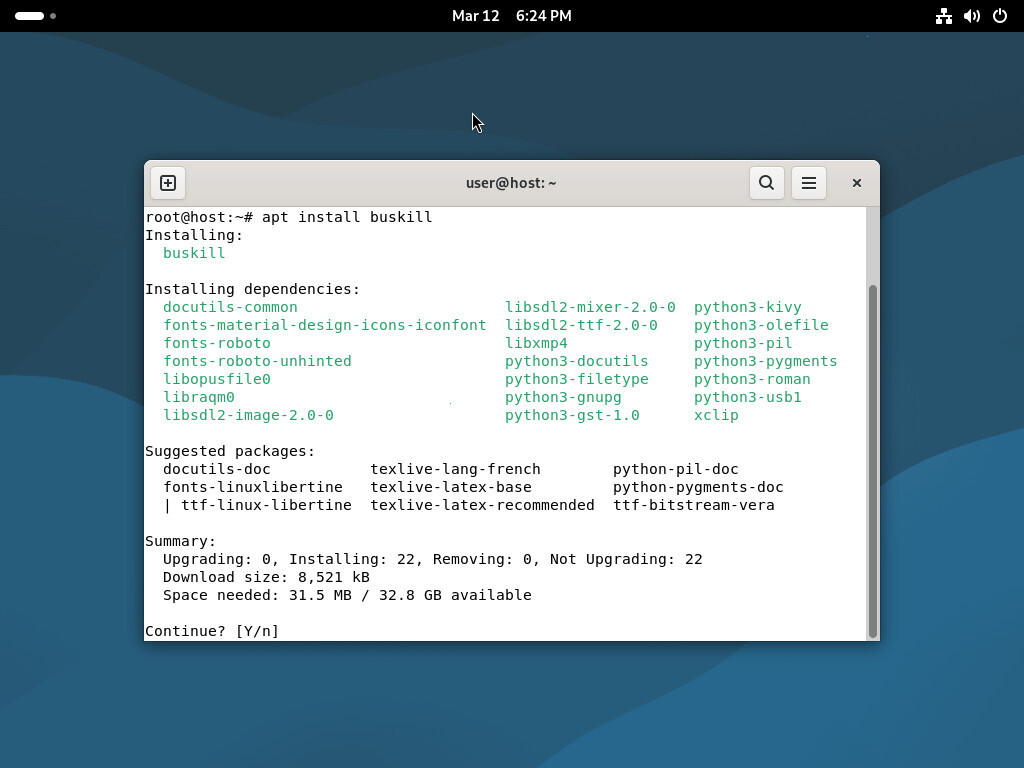
Task: Open the clock and calendar menu
Action: pos(511,16)
